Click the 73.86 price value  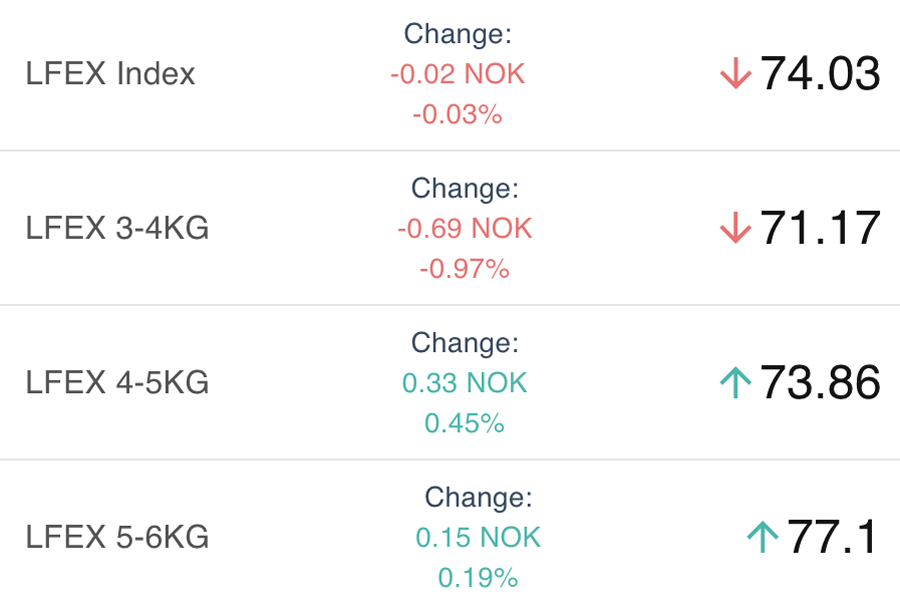click(820, 383)
